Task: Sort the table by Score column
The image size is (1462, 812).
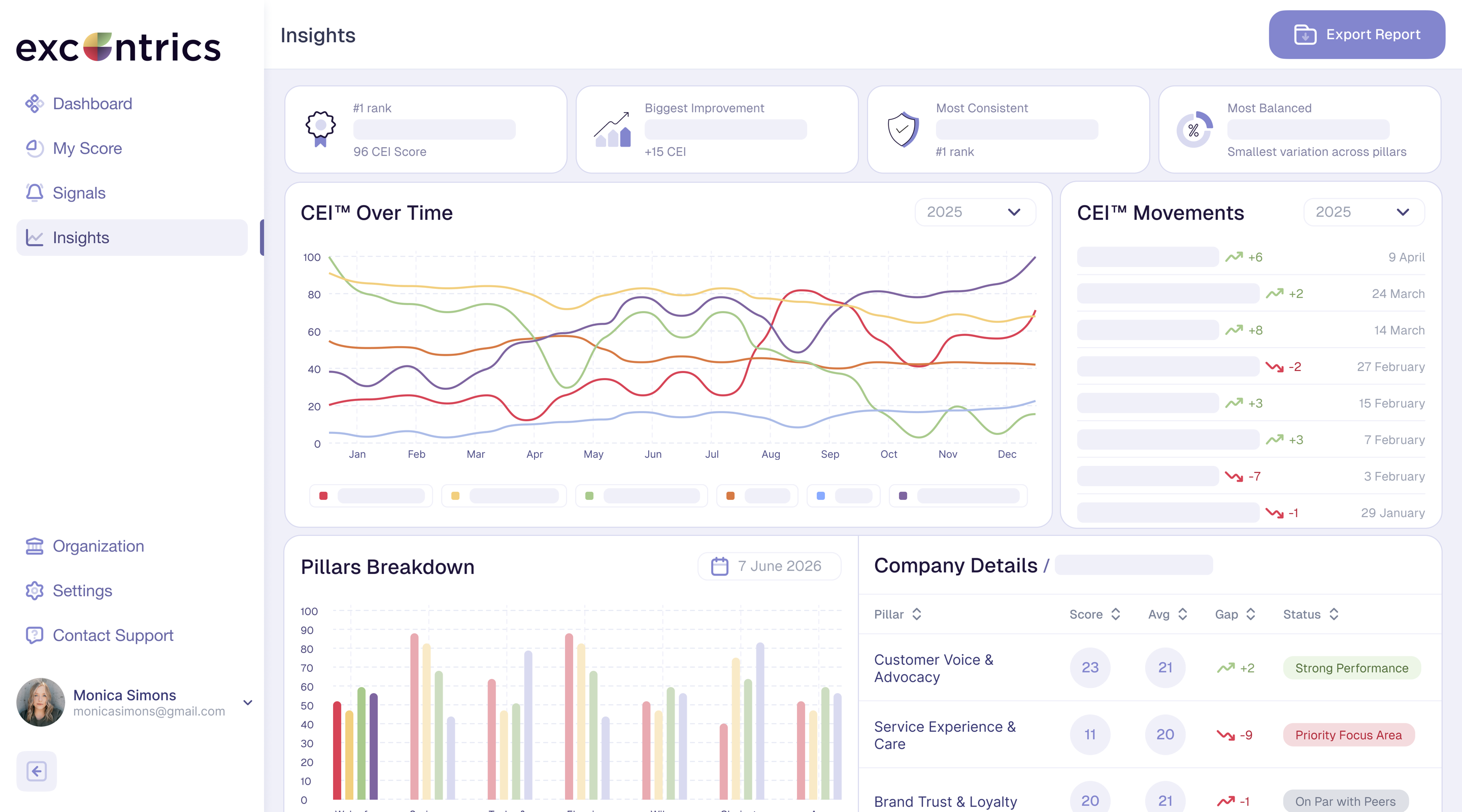Action: pos(1095,614)
